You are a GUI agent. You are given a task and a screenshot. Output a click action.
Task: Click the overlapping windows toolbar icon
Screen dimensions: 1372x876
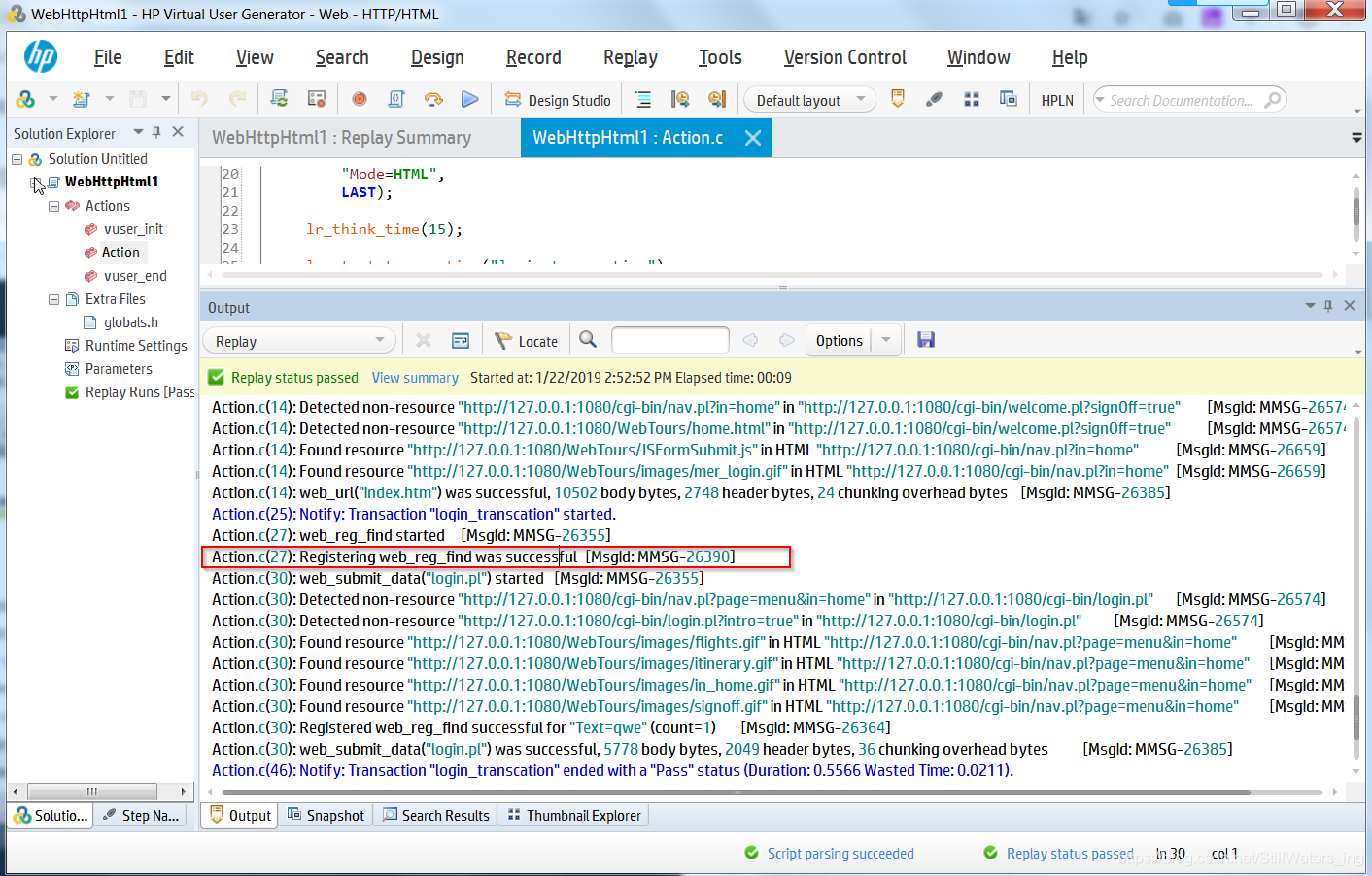pyautogui.click(x=1008, y=99)
